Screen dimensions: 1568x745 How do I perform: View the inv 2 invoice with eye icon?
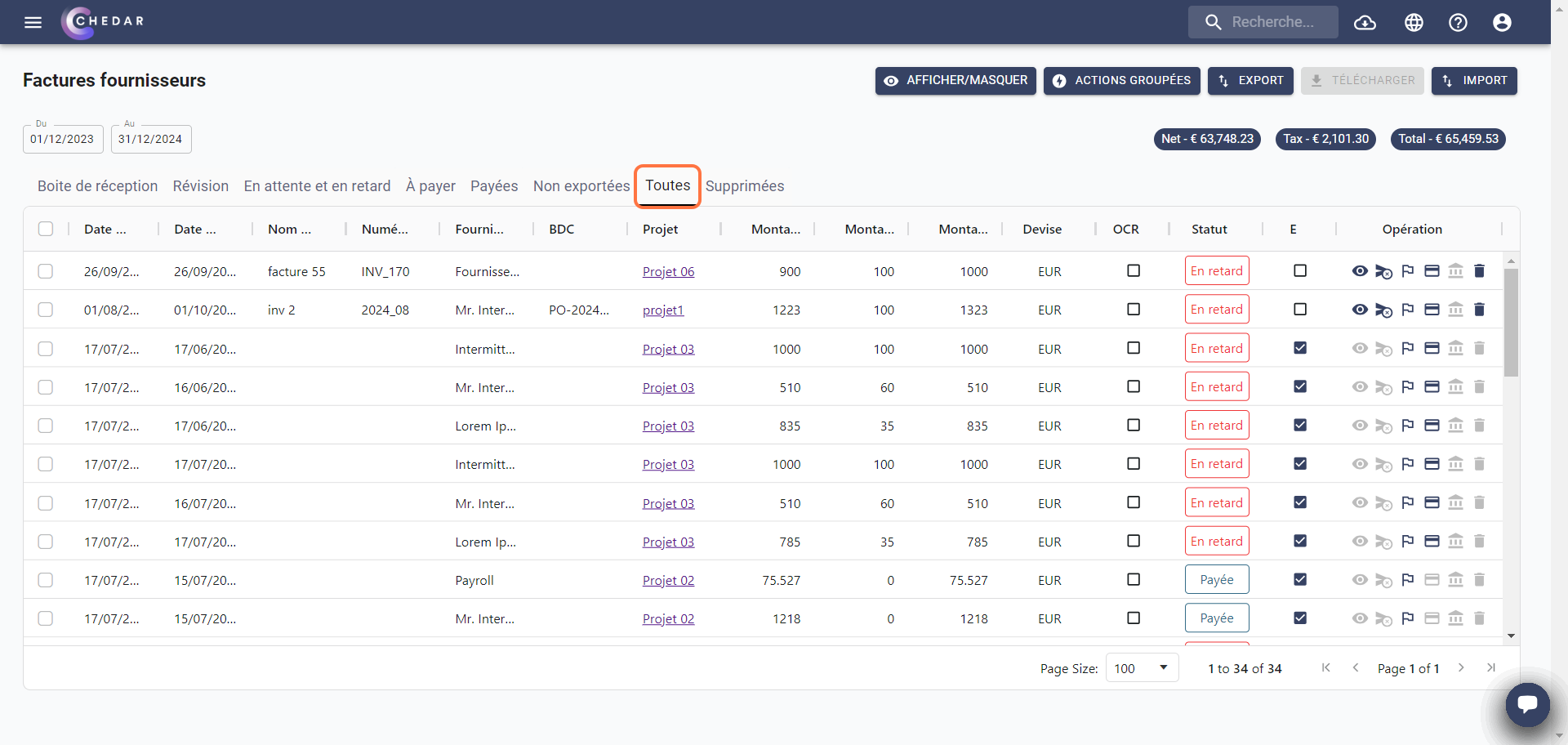click(x=1360, y=310)
